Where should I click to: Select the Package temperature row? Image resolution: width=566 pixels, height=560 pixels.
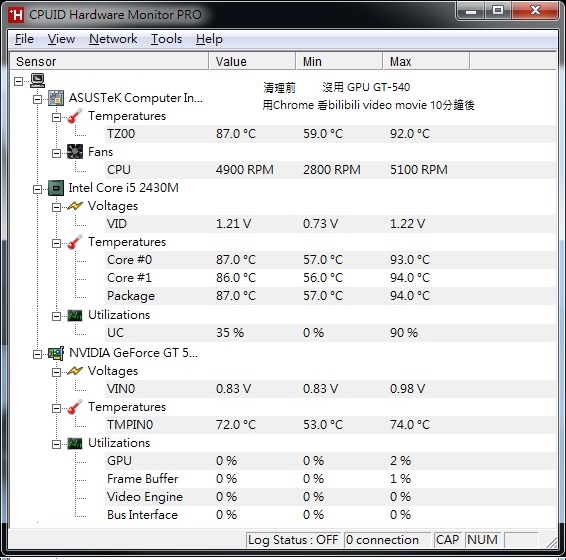pos(330,296)
